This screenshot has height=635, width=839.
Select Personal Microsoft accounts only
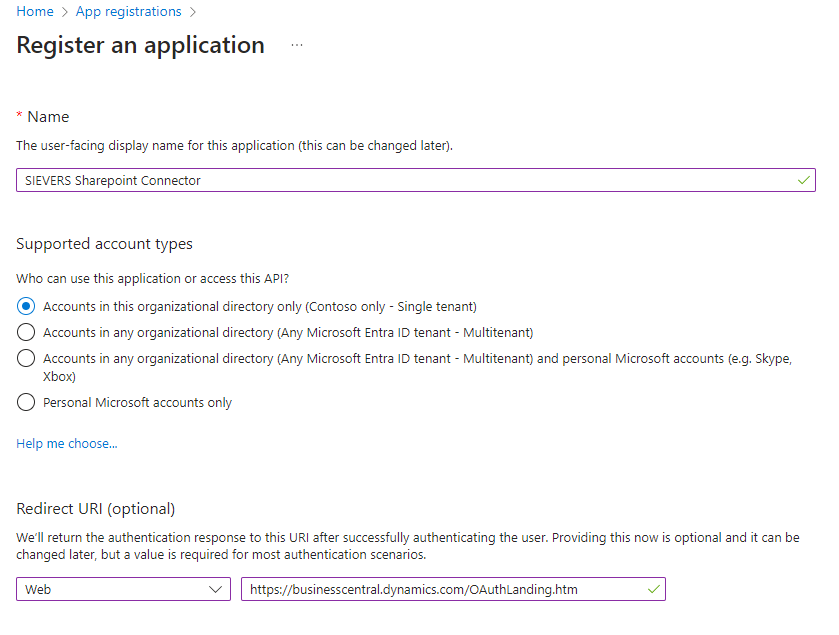[x=25, y=402]
